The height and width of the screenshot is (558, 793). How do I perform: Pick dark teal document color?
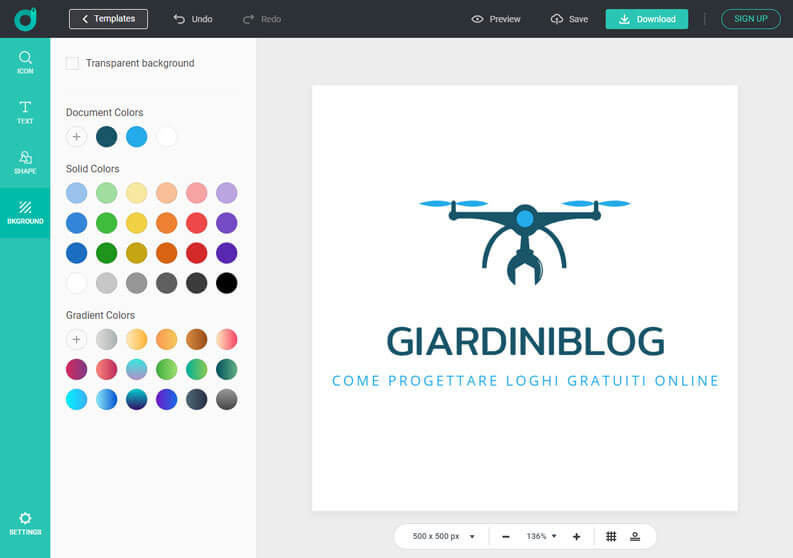coord(106,137)
